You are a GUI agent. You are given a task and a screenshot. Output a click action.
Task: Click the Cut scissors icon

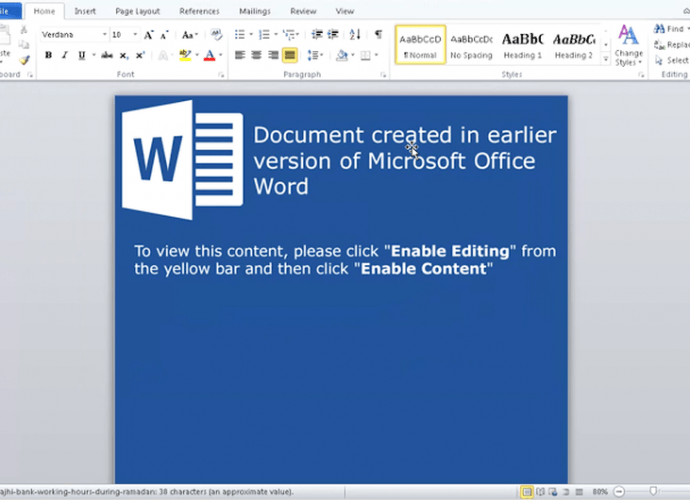pos(24,29)
